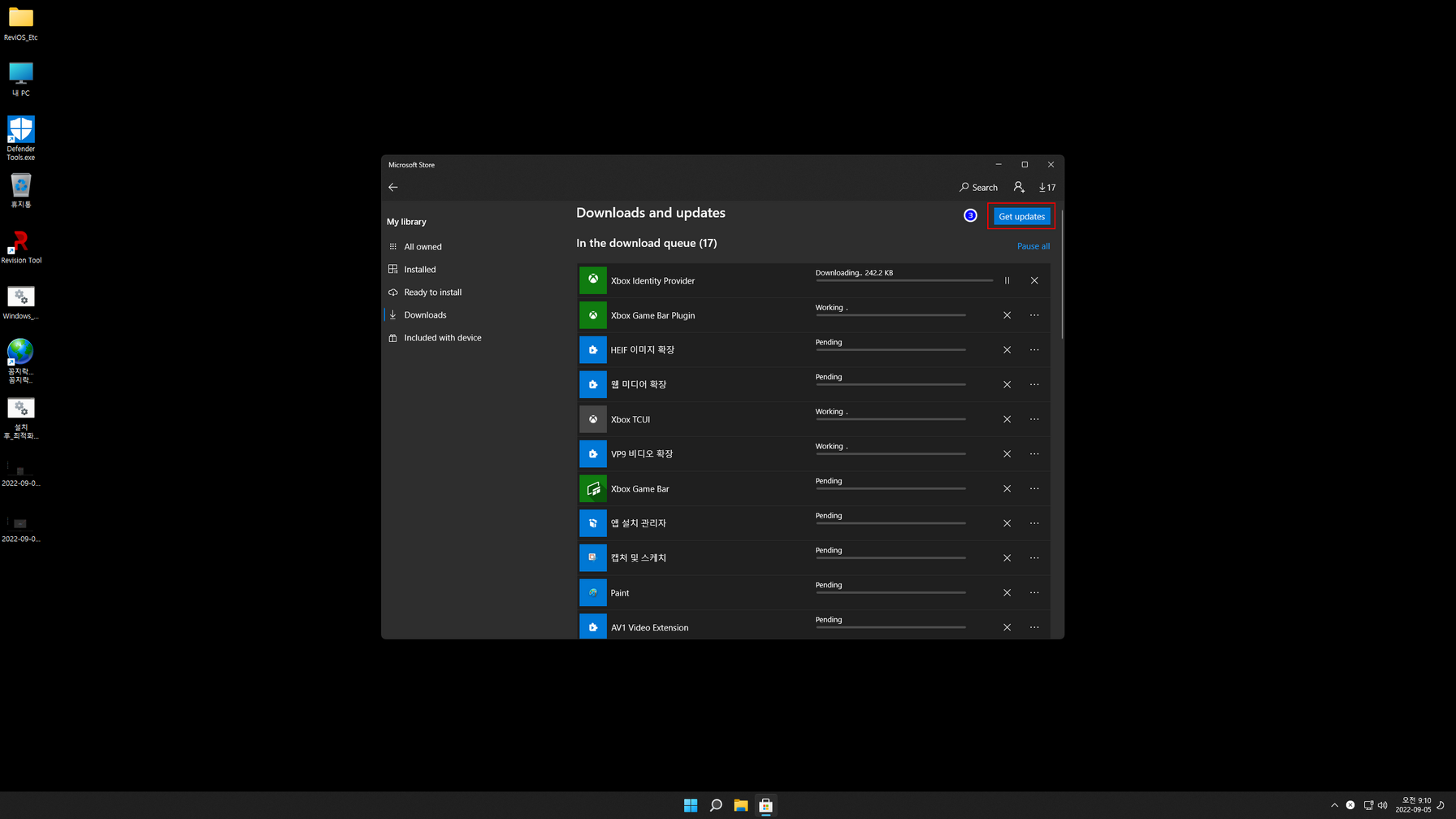Select Included with device in sidebar

click(442, 337)
